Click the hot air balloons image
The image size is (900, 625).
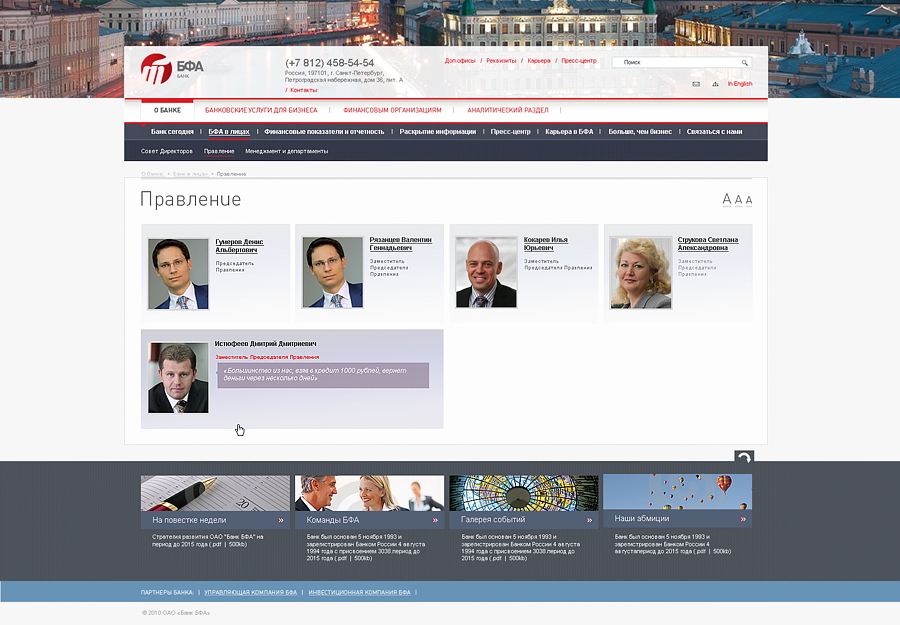pos(678,492)
